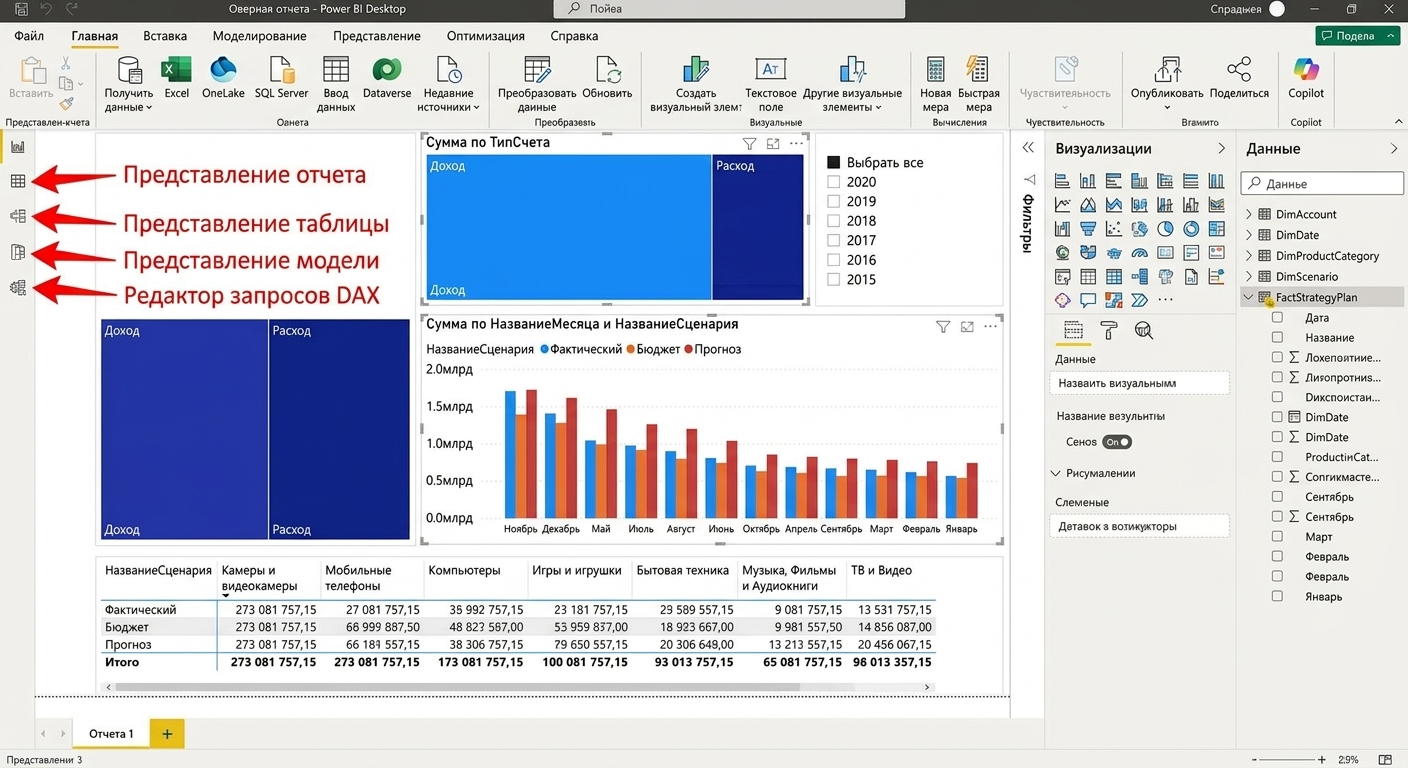Open the OneLake data hub
This screenshot has height=768, width=1408.
coord(223,78)
